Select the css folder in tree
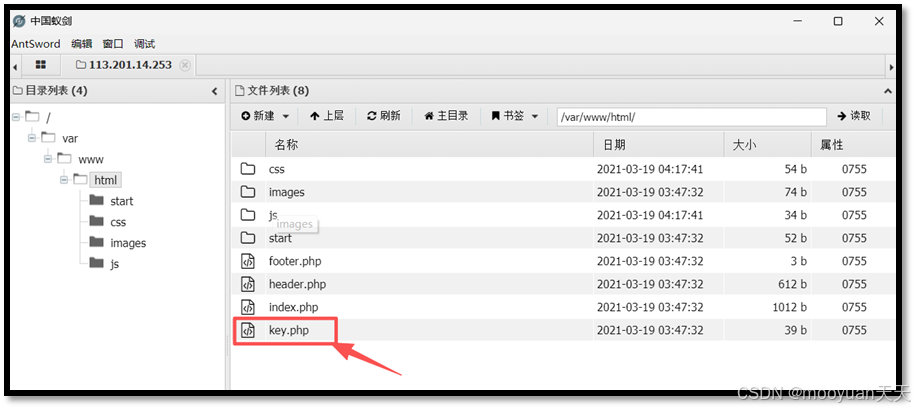The width and height of the screenshot is (915, 409). [118, 222]
